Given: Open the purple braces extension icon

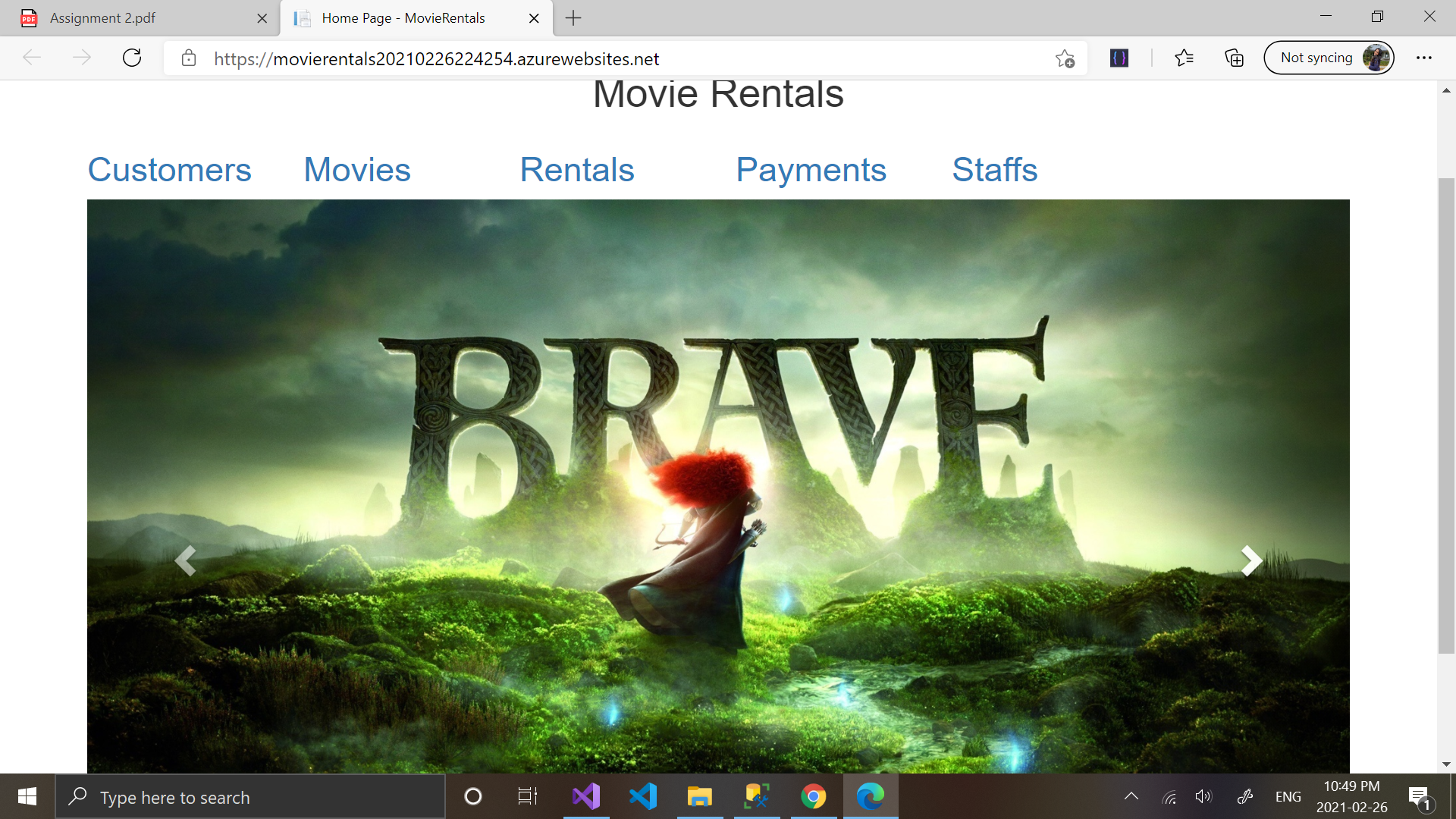Looking at the screenshot, I should (1119, 58).
